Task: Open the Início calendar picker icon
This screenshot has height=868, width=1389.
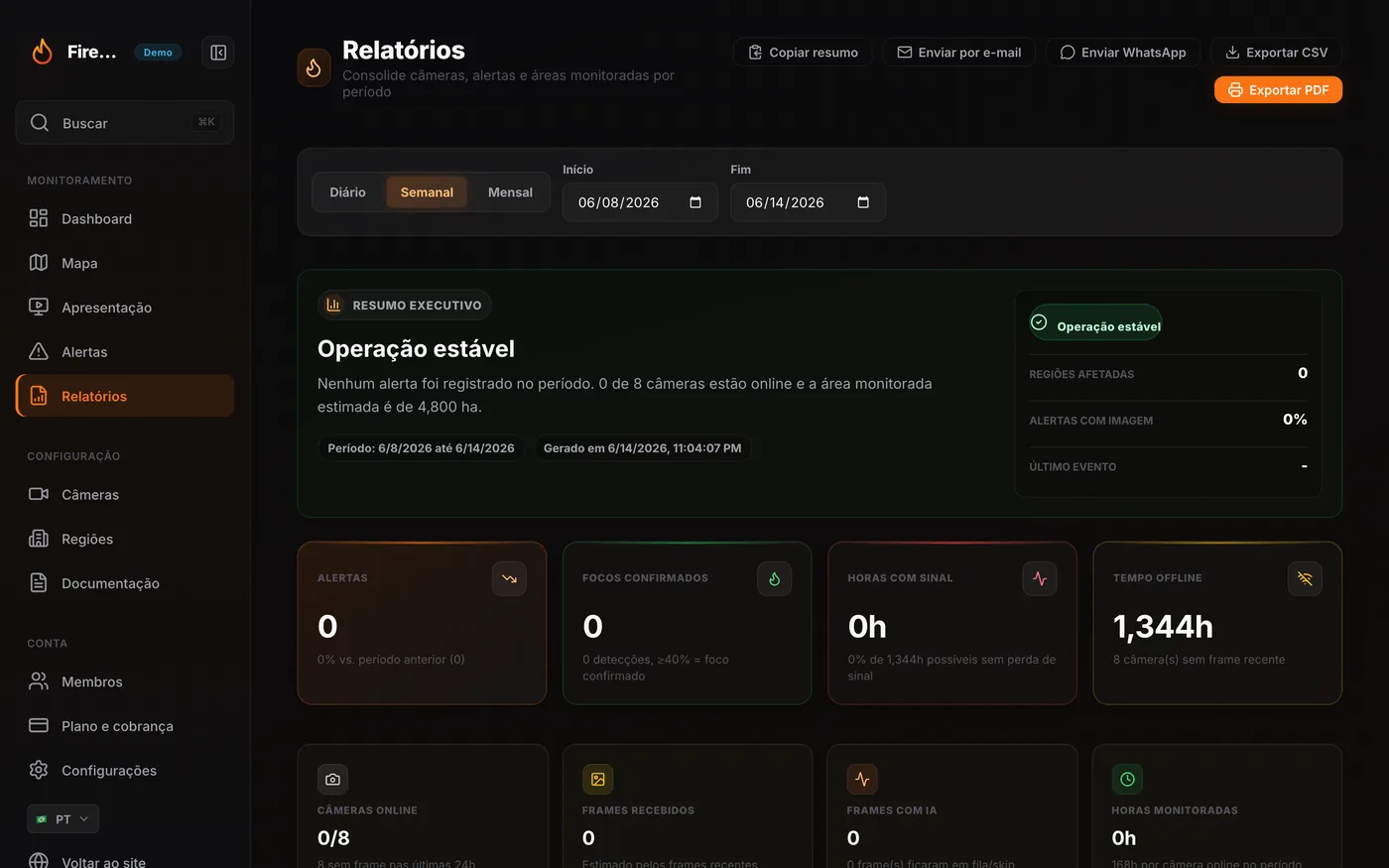Action: 695,202
